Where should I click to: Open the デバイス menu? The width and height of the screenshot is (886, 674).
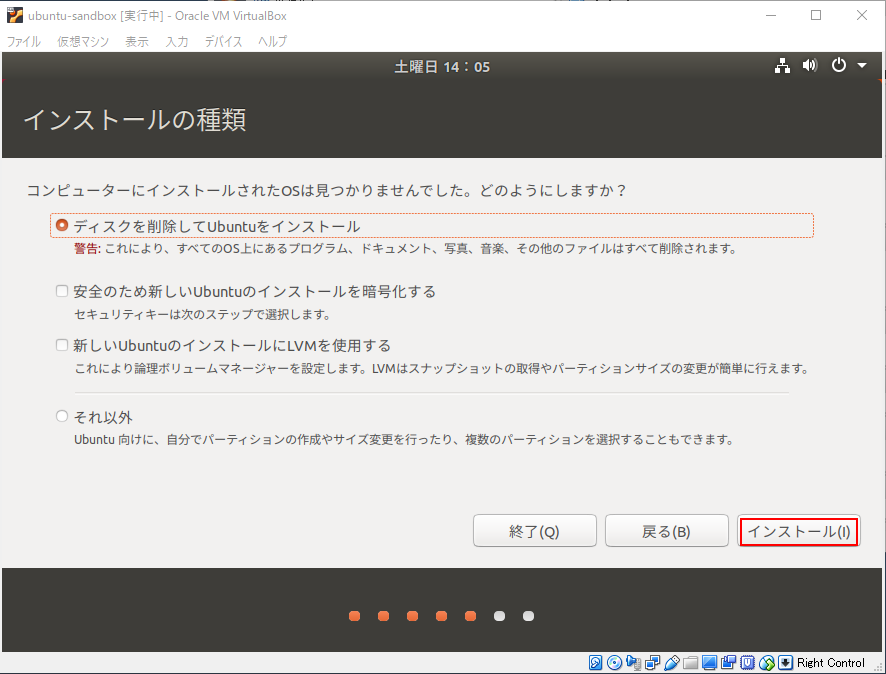tap(223, 41)
